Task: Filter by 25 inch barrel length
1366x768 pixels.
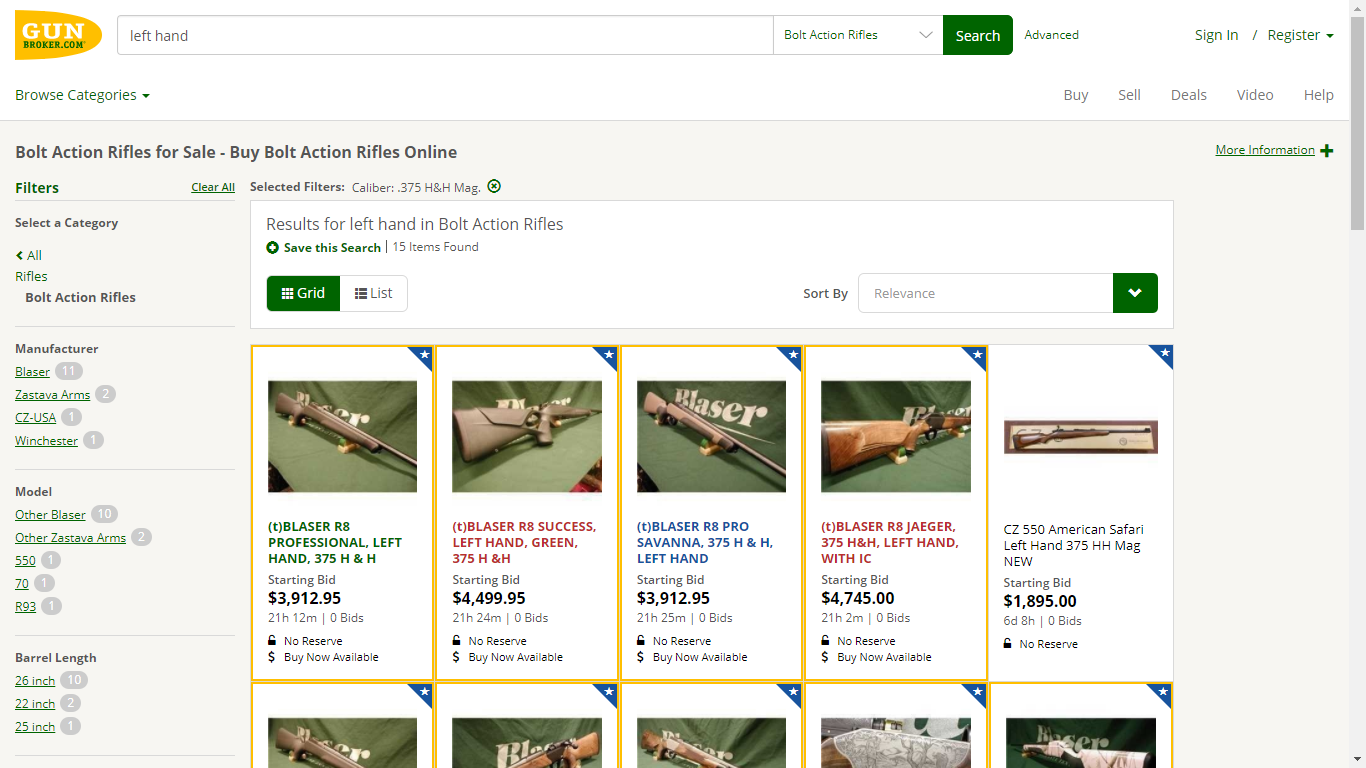Action: pos(35,726)
